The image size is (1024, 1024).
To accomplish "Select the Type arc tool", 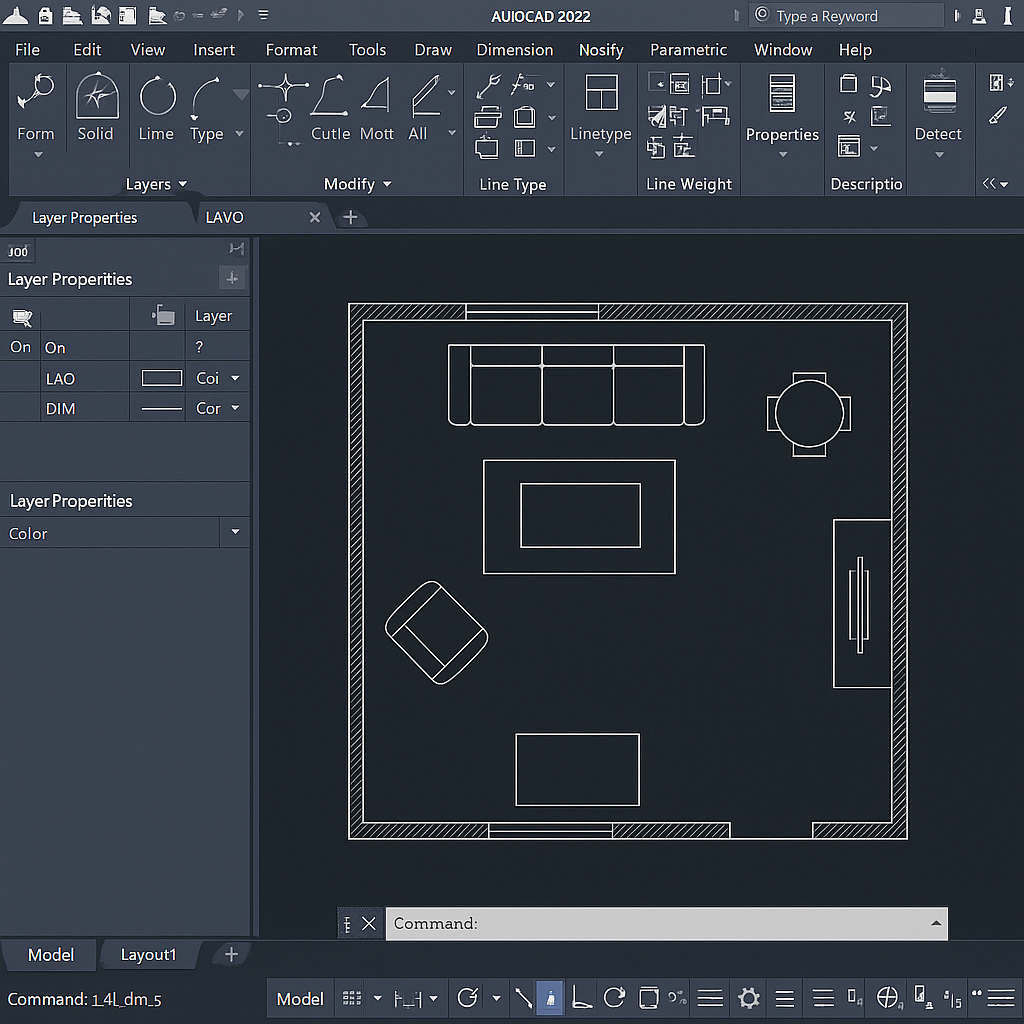I will [207, 98].
